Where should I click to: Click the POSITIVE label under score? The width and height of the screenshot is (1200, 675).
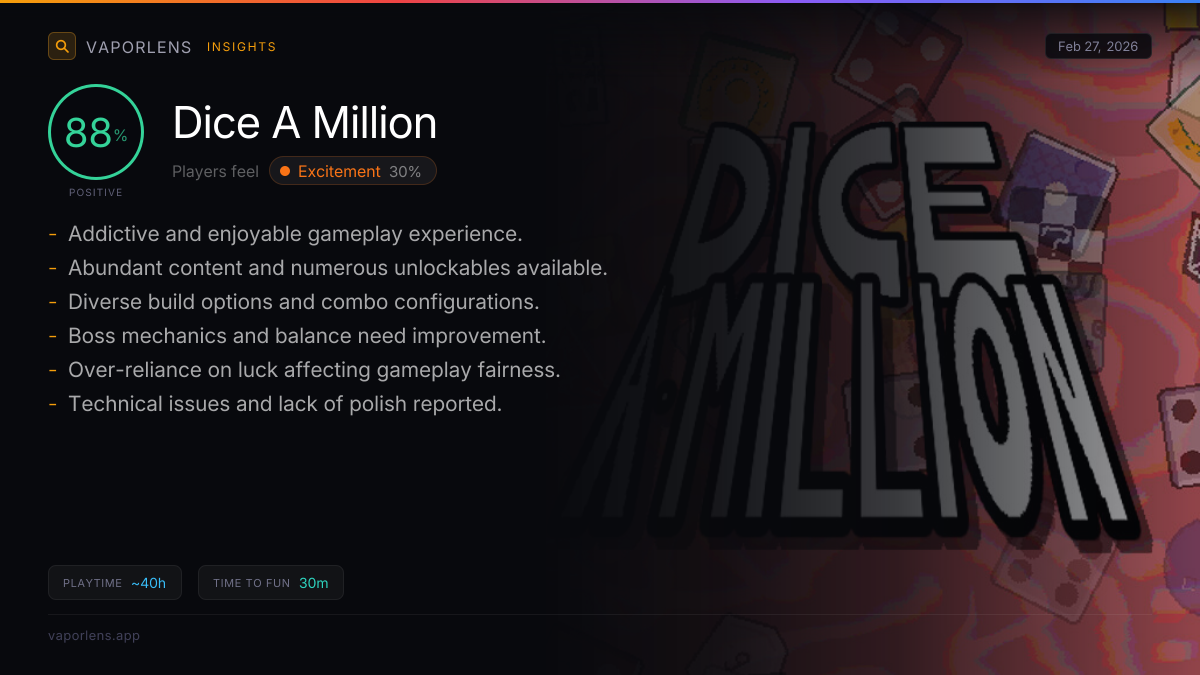click(x=96, y=192)
